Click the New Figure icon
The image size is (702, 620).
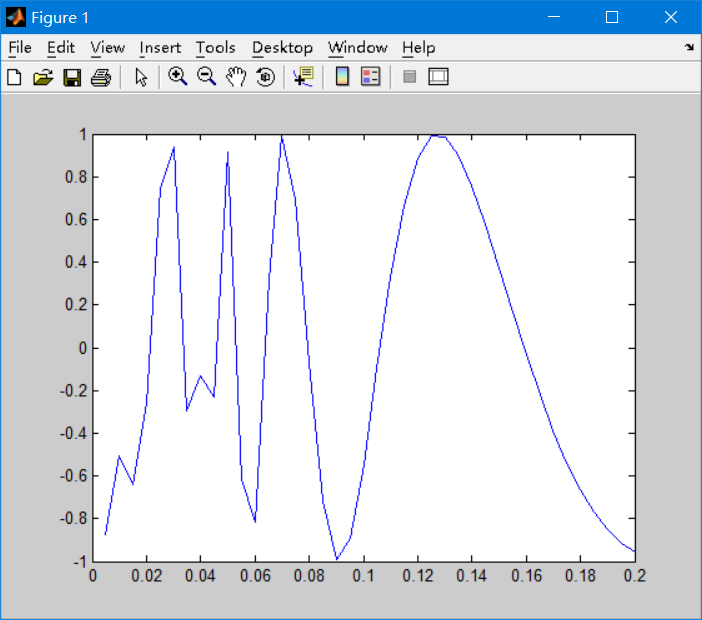[x=14, y=77]
